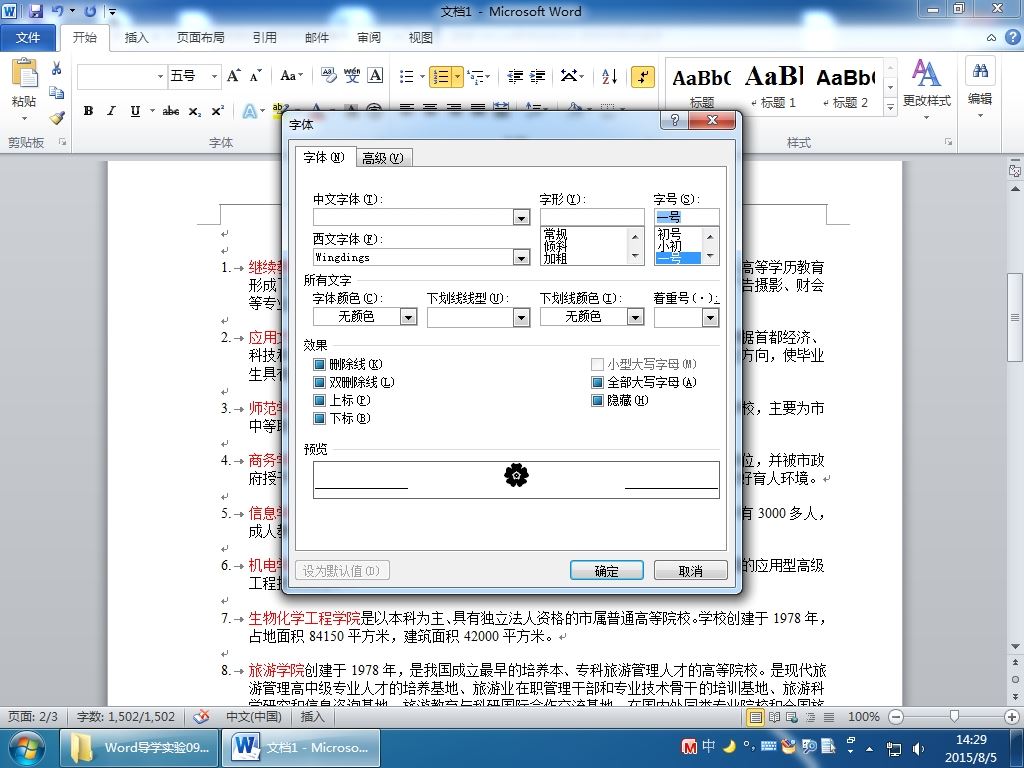Open 西文字体 Wingdings dropdown arrow
This screenshot has width=1024, height=768.
coord(521,258)
